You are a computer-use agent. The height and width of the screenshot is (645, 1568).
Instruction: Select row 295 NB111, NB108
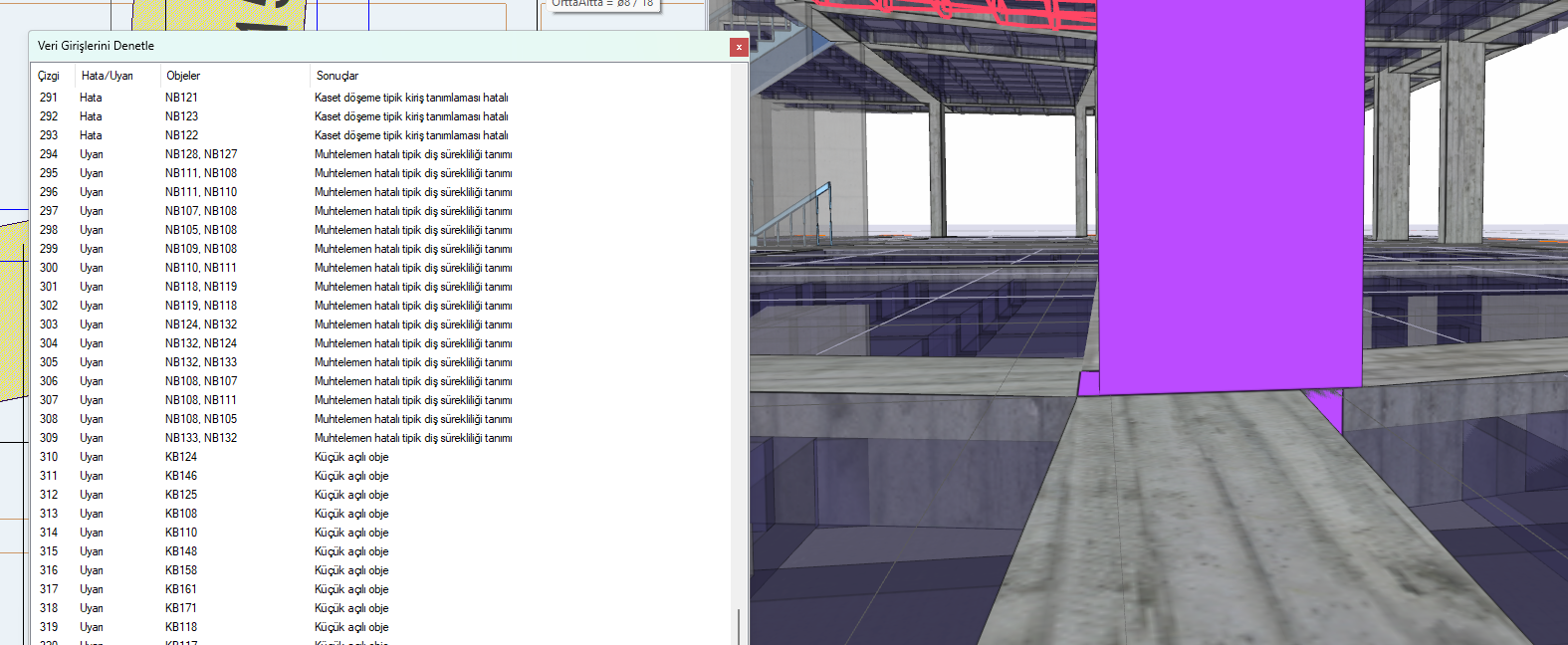pos(381,173)
